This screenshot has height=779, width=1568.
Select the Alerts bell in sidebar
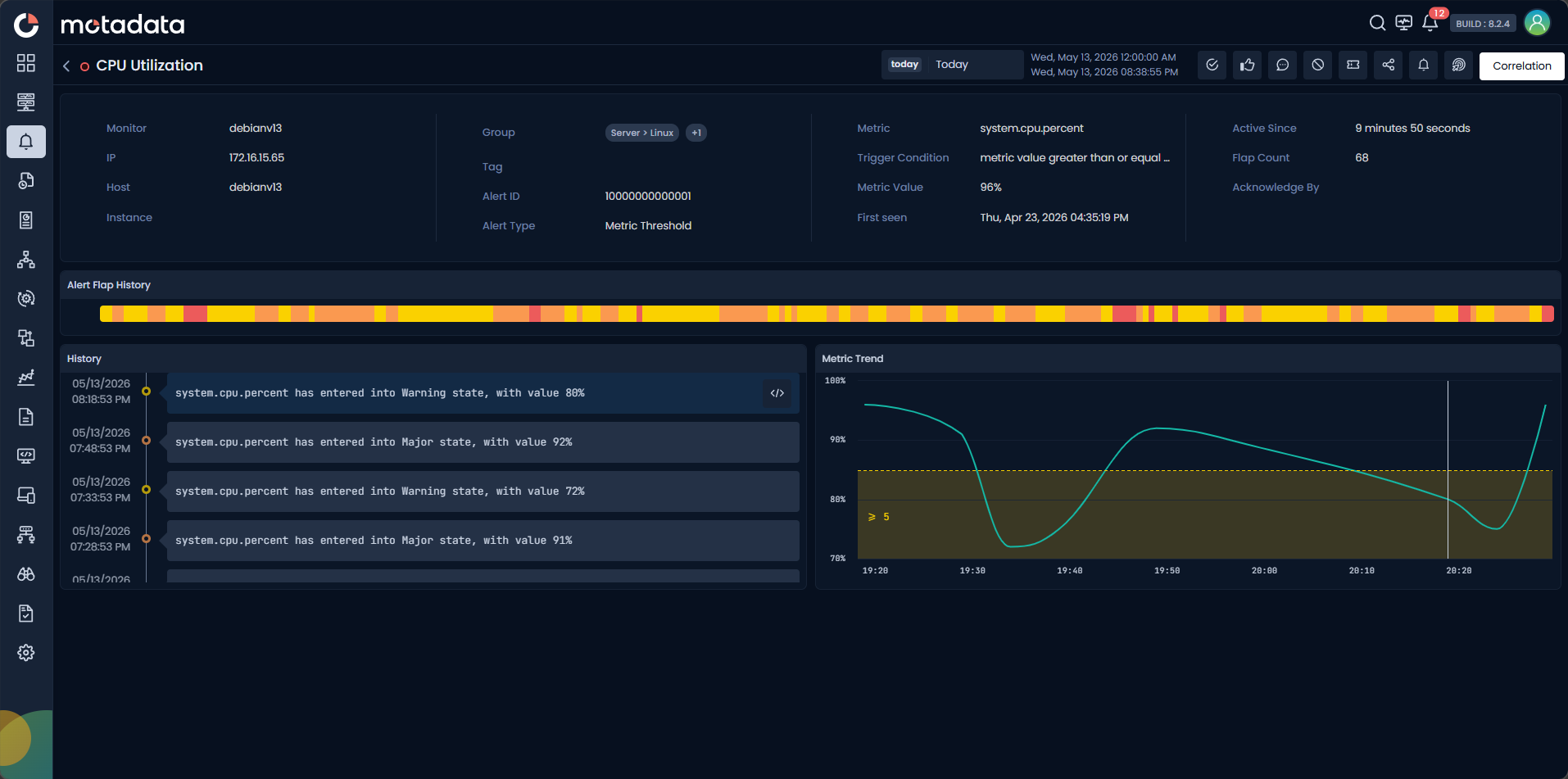click(26, 142)
